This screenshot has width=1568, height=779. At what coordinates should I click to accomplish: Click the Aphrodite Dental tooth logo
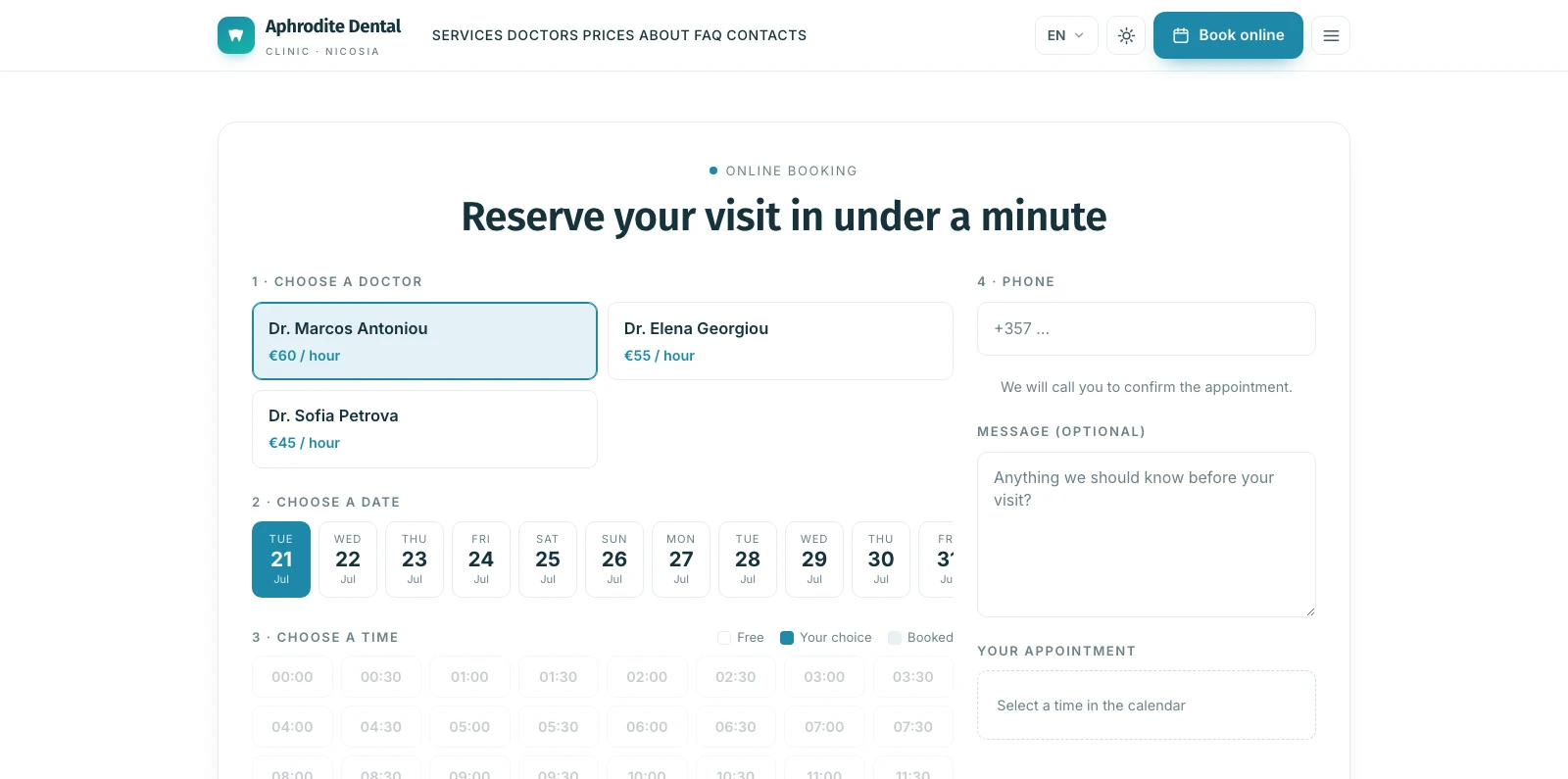236,35
